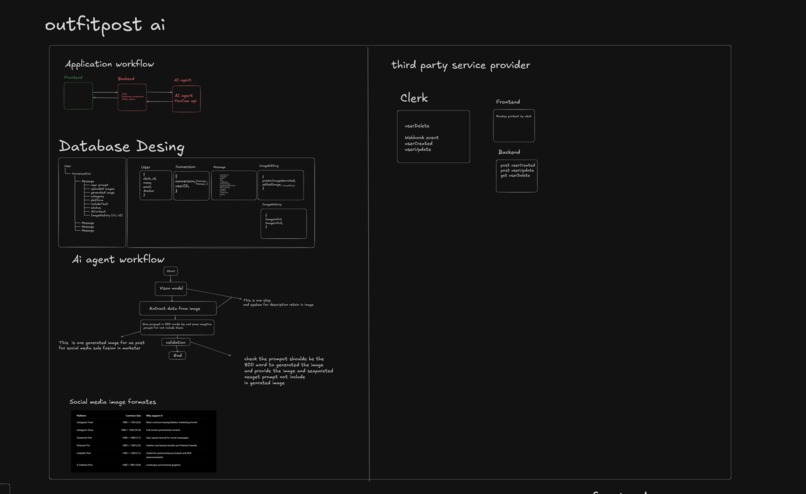Viewport: 806px width, 494px height.
Task: Click the 'userDelete' text in Clerk box
Action: [x=417, y=126]
